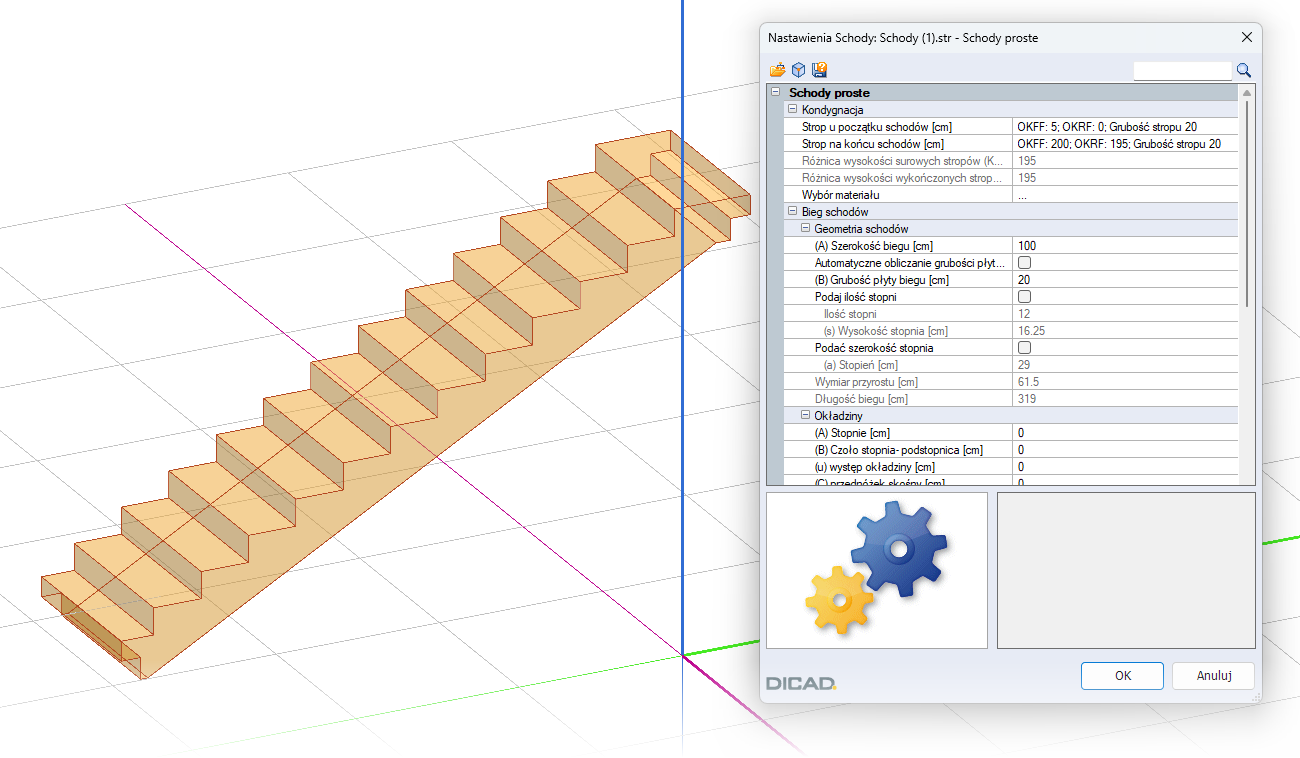Click the property list vertical scrollbar

[1246, 200]
